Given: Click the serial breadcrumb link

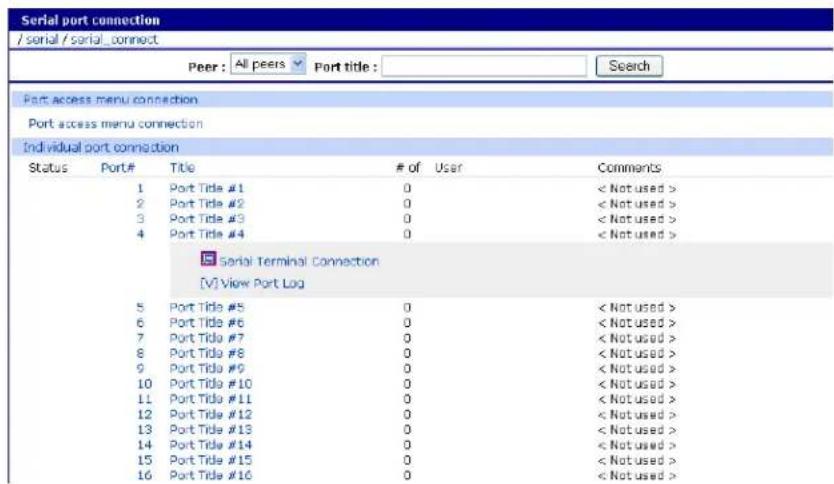Looking at the screenshot, I should (x=42, y=39).
